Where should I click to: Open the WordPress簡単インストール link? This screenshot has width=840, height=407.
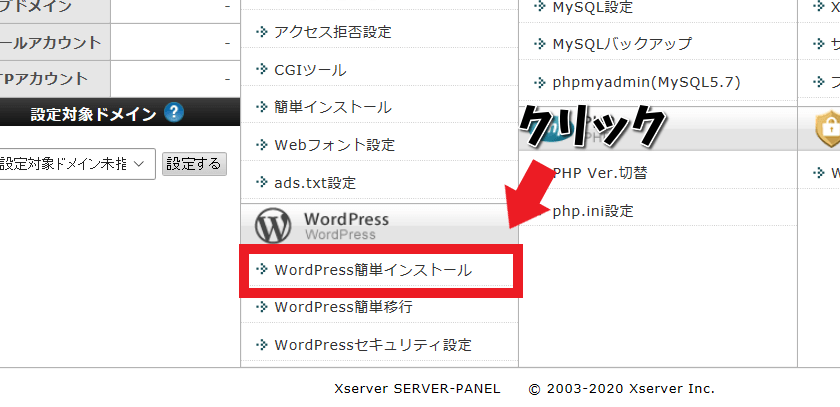pos(373,270)
